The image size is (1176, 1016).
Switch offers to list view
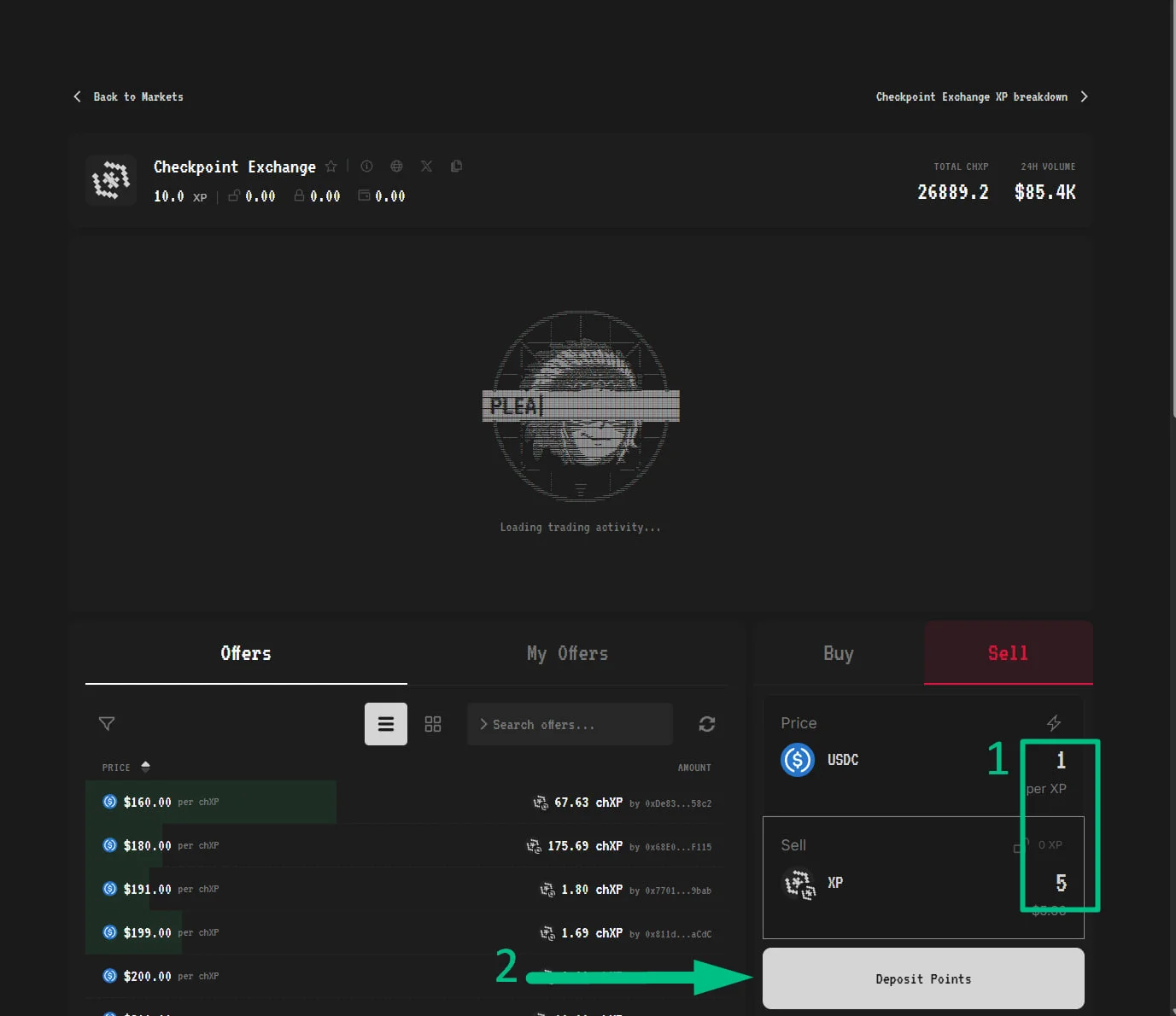[386, 724]
